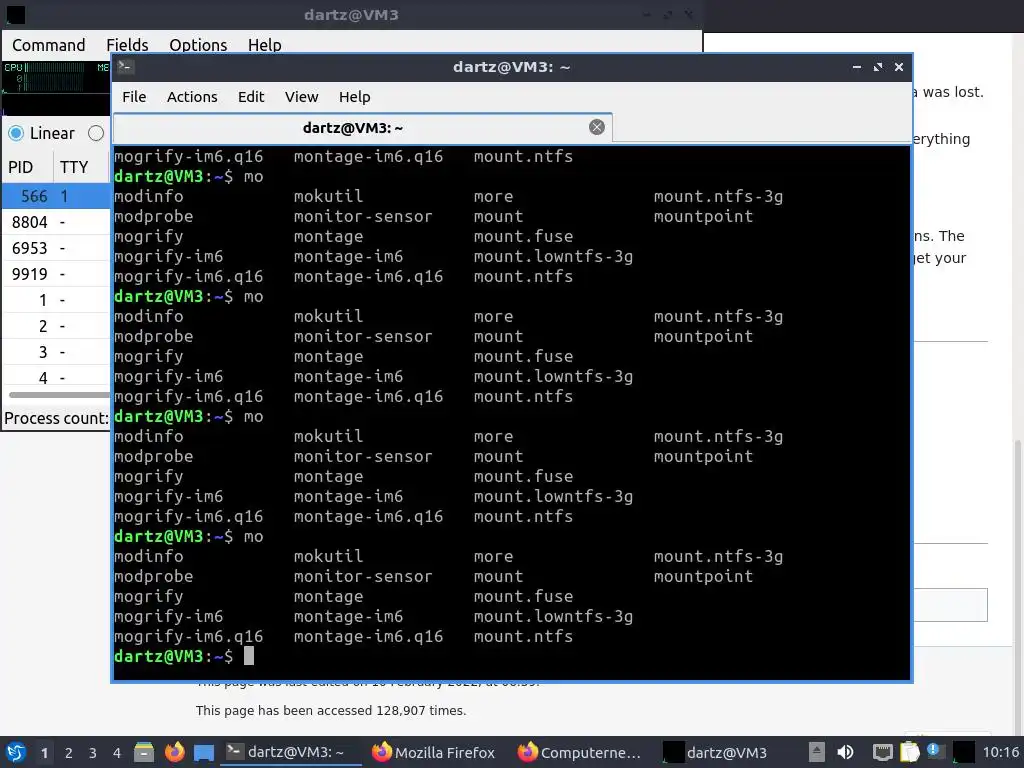Click the terminal icon in terminal title bar
Image resolution: width=1024 pixels, height=768 pixels.
[126, 67]
